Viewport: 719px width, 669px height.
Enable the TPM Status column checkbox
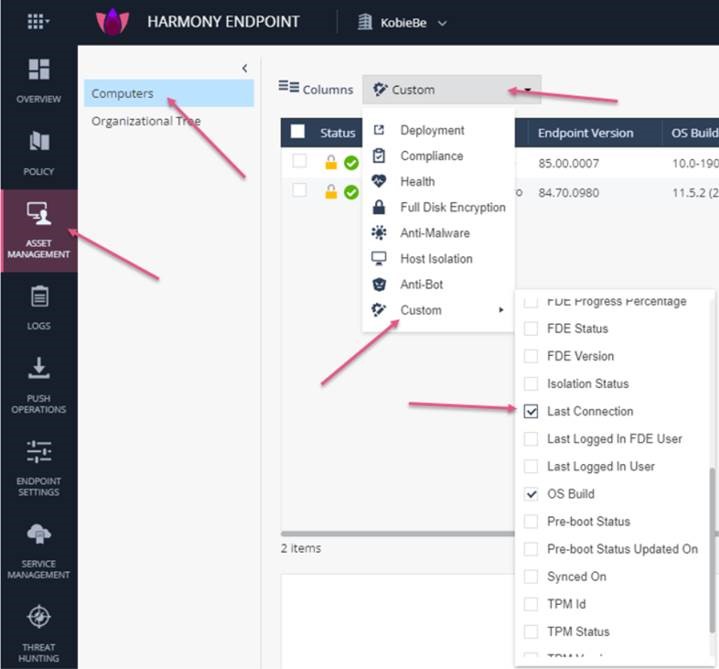point(531,631)
